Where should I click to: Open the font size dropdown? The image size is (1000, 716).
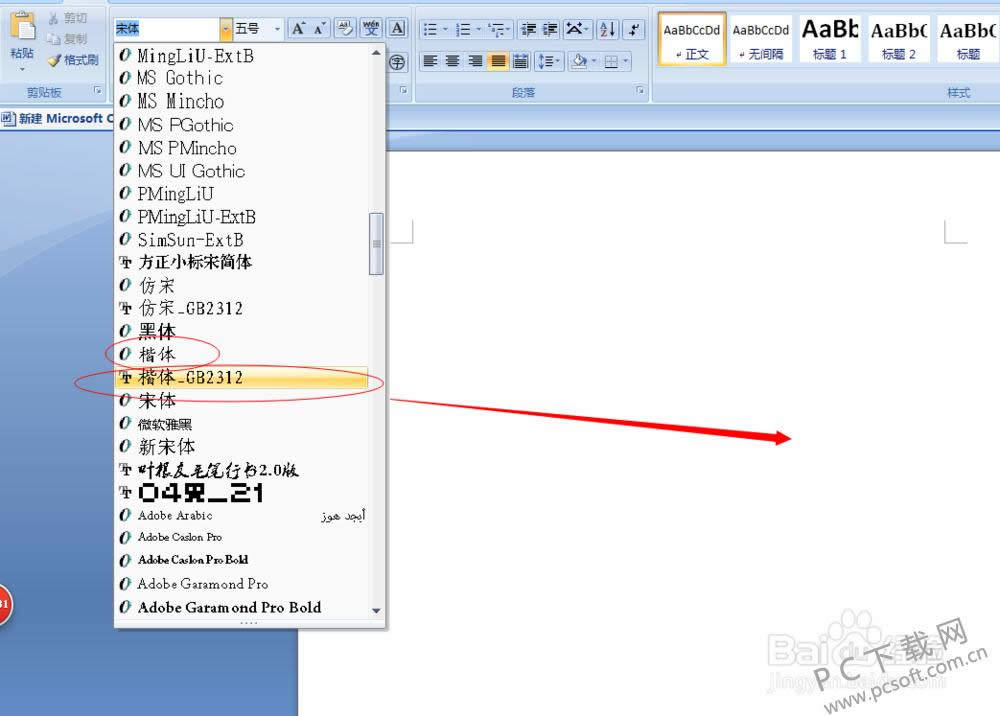point(277,28)
